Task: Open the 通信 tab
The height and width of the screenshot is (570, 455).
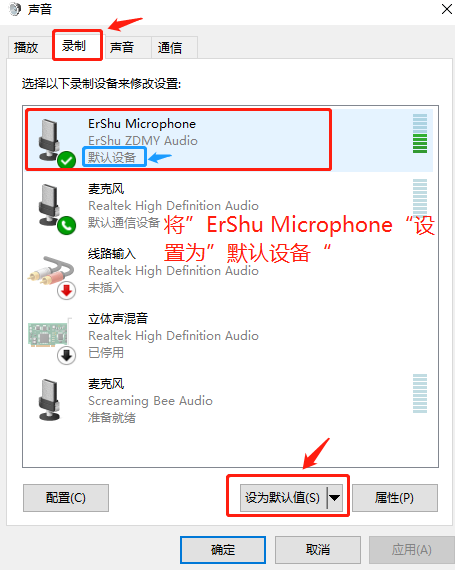Action: (170, 47)
